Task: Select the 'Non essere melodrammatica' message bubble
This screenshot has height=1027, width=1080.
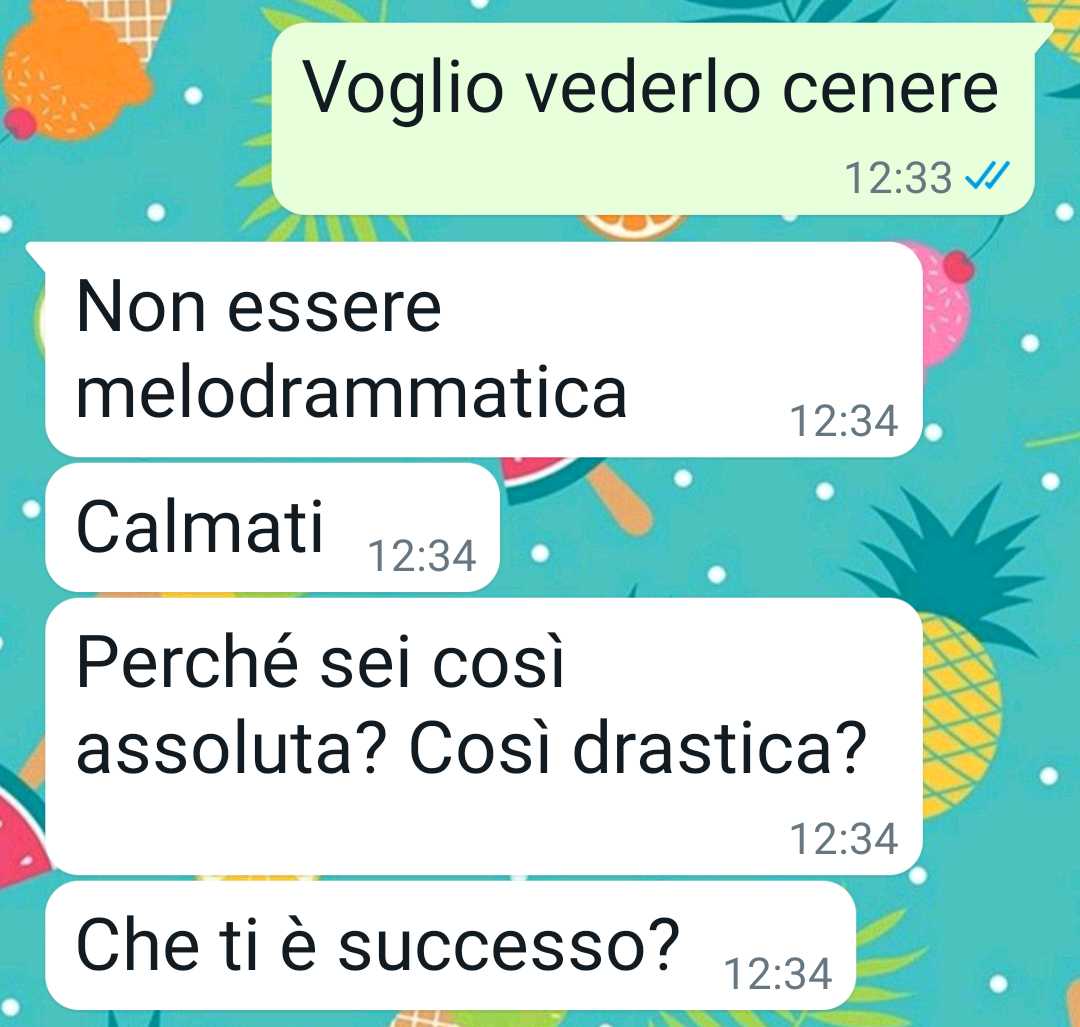Action: [x=484, y=349]
